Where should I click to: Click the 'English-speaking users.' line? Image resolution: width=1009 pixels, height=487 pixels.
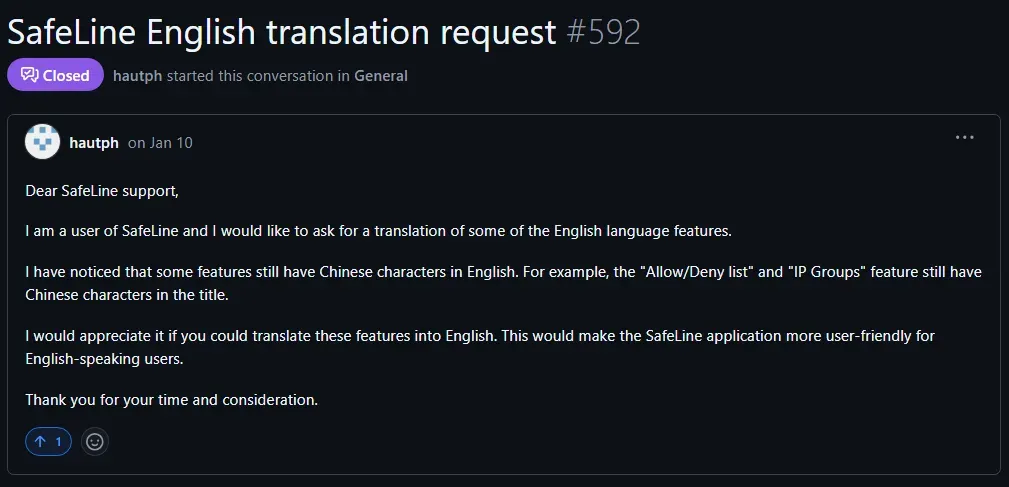(105, 360)
